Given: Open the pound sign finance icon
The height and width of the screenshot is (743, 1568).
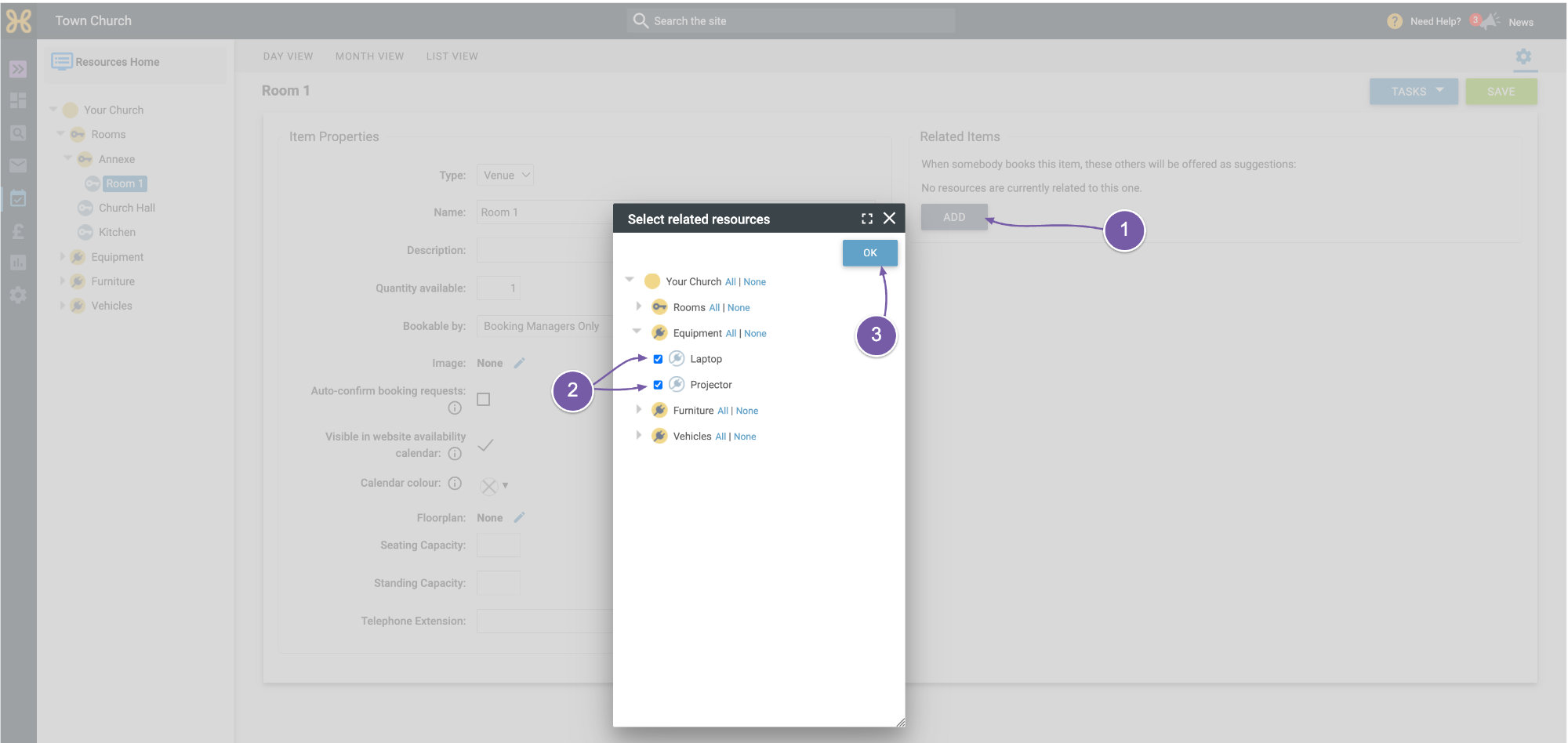Looking at the screenshot, I should pos(18,231).
